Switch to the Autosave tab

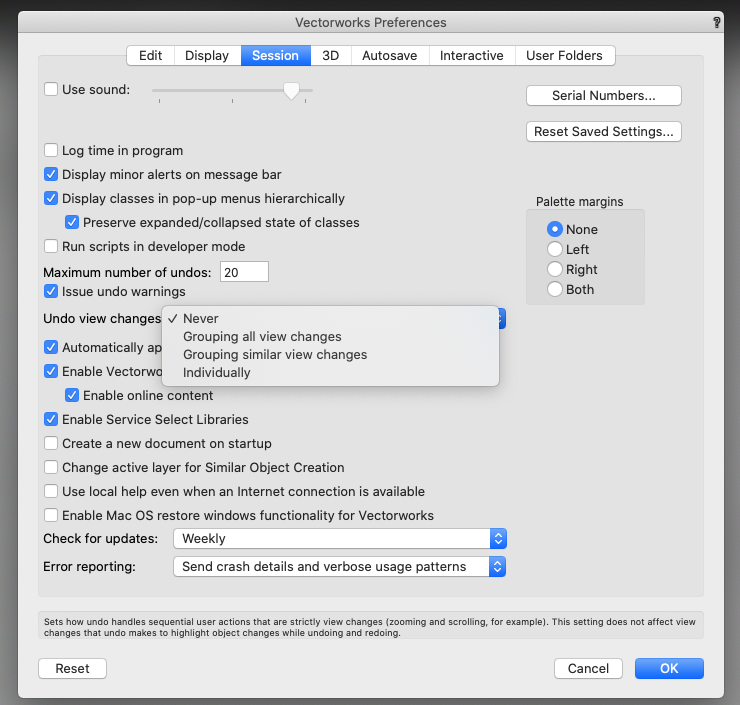pyautogui.click(x=390, y=56)
